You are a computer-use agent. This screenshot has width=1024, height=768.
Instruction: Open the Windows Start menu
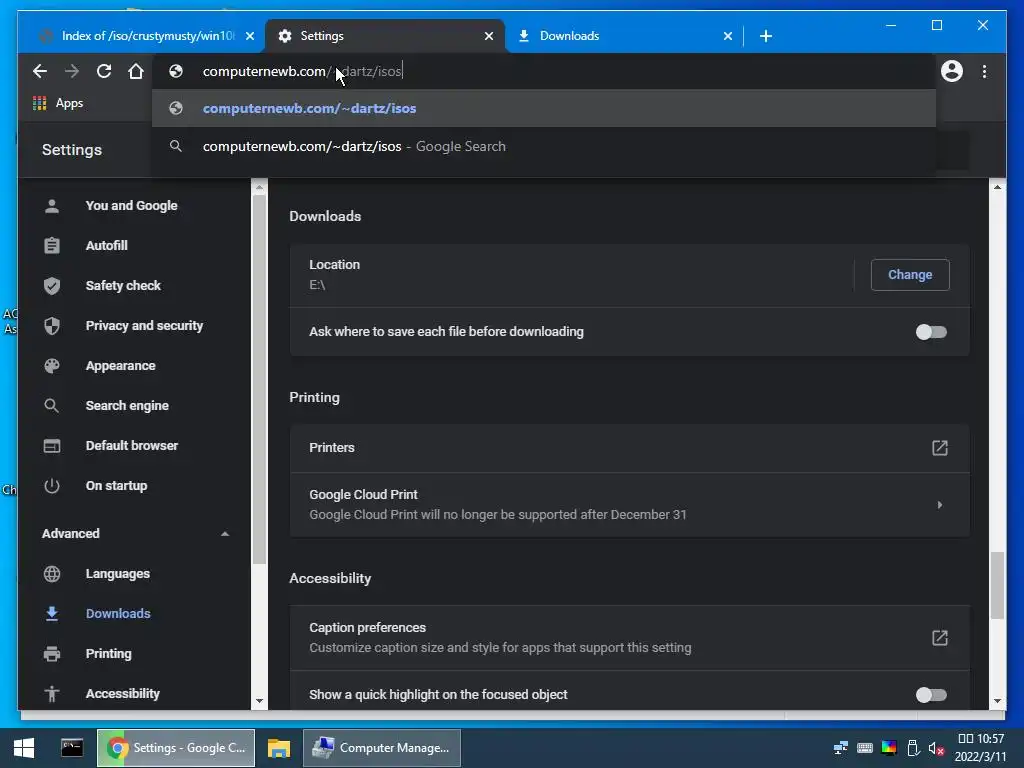point(24,748)
